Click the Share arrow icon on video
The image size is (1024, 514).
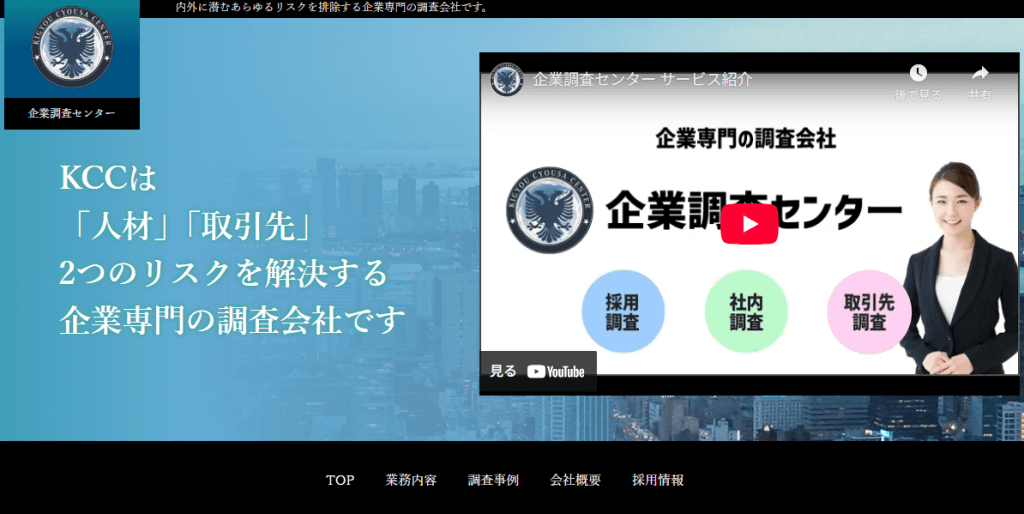point(979,73)
